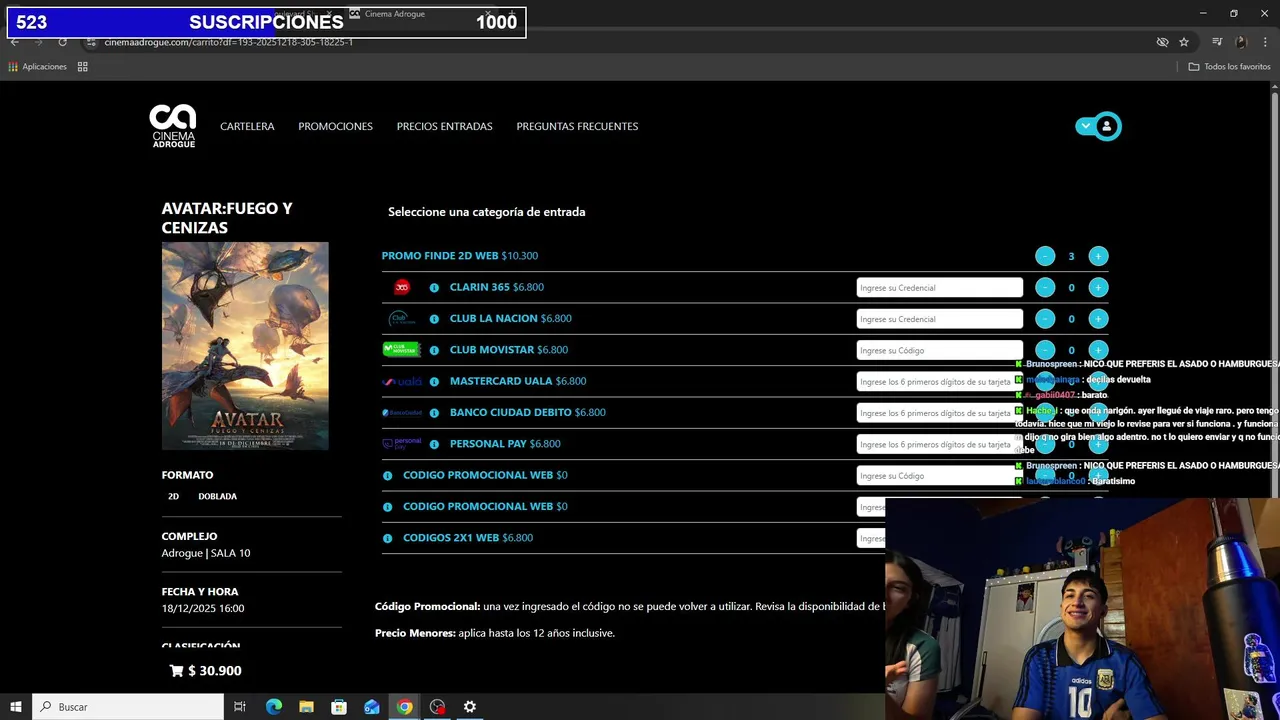The width and height of the screenshot is (1280, 720).
Task: Open File Explorer from taskbar
Action: tap(306, 707)
